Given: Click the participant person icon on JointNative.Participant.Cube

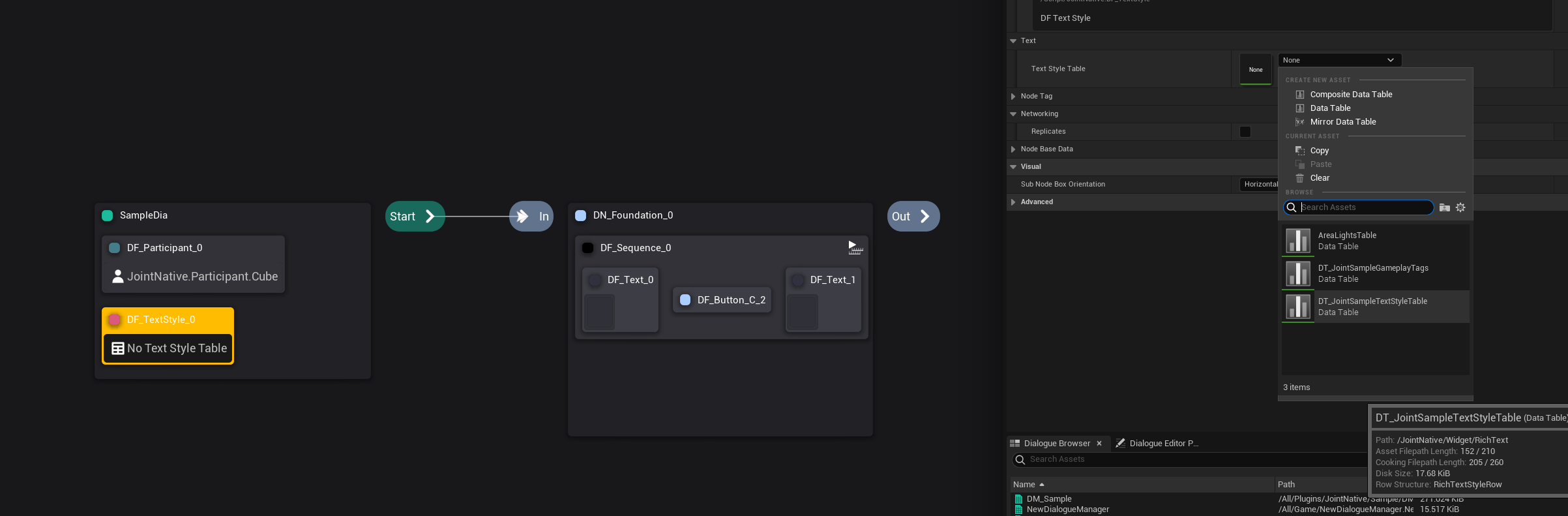Looking at the screenshot, I should coord(118,277).
